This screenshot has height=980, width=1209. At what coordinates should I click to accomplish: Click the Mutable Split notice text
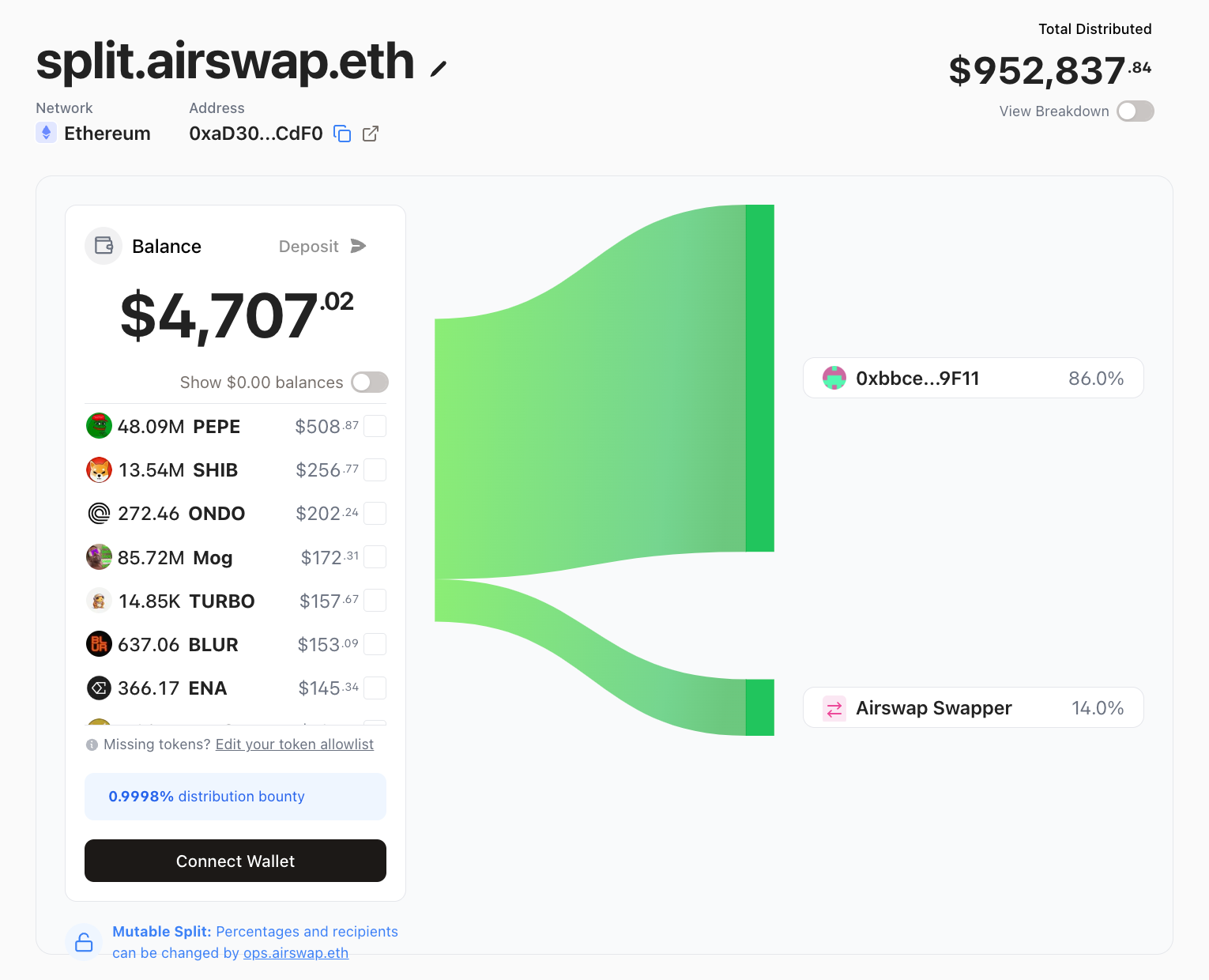(255, 942)
